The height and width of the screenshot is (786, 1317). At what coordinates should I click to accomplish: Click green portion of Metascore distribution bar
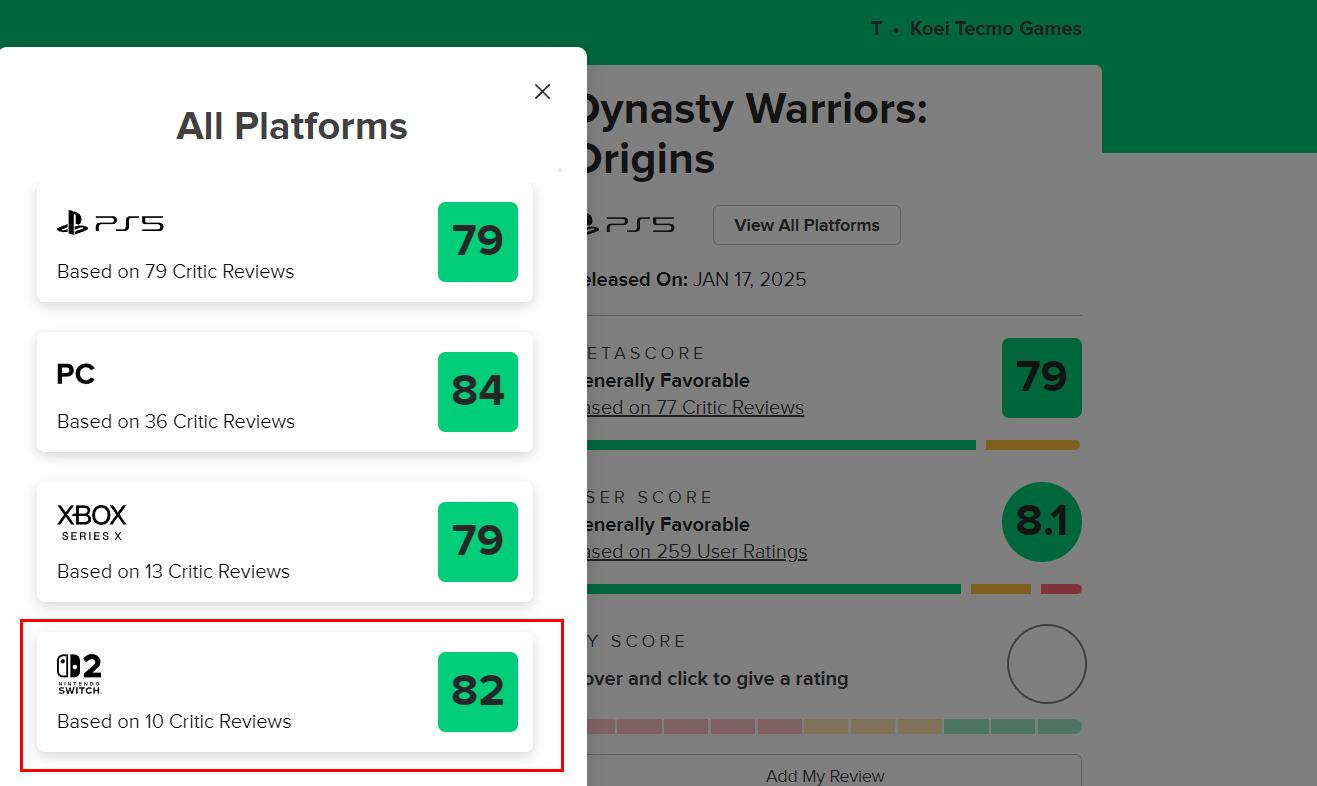780,445
